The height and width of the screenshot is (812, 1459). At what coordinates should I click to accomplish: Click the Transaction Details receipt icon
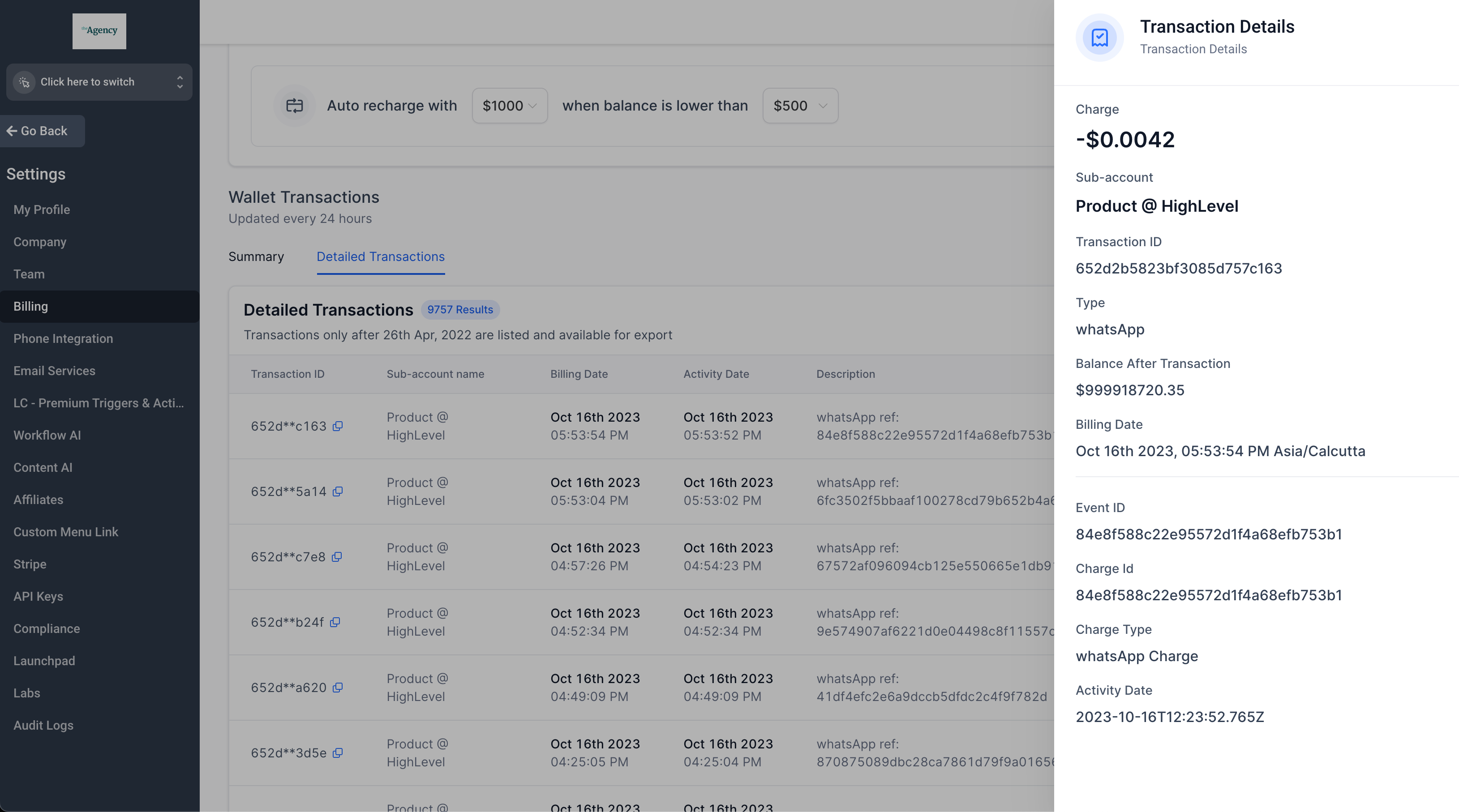(x=1099, y=37)
